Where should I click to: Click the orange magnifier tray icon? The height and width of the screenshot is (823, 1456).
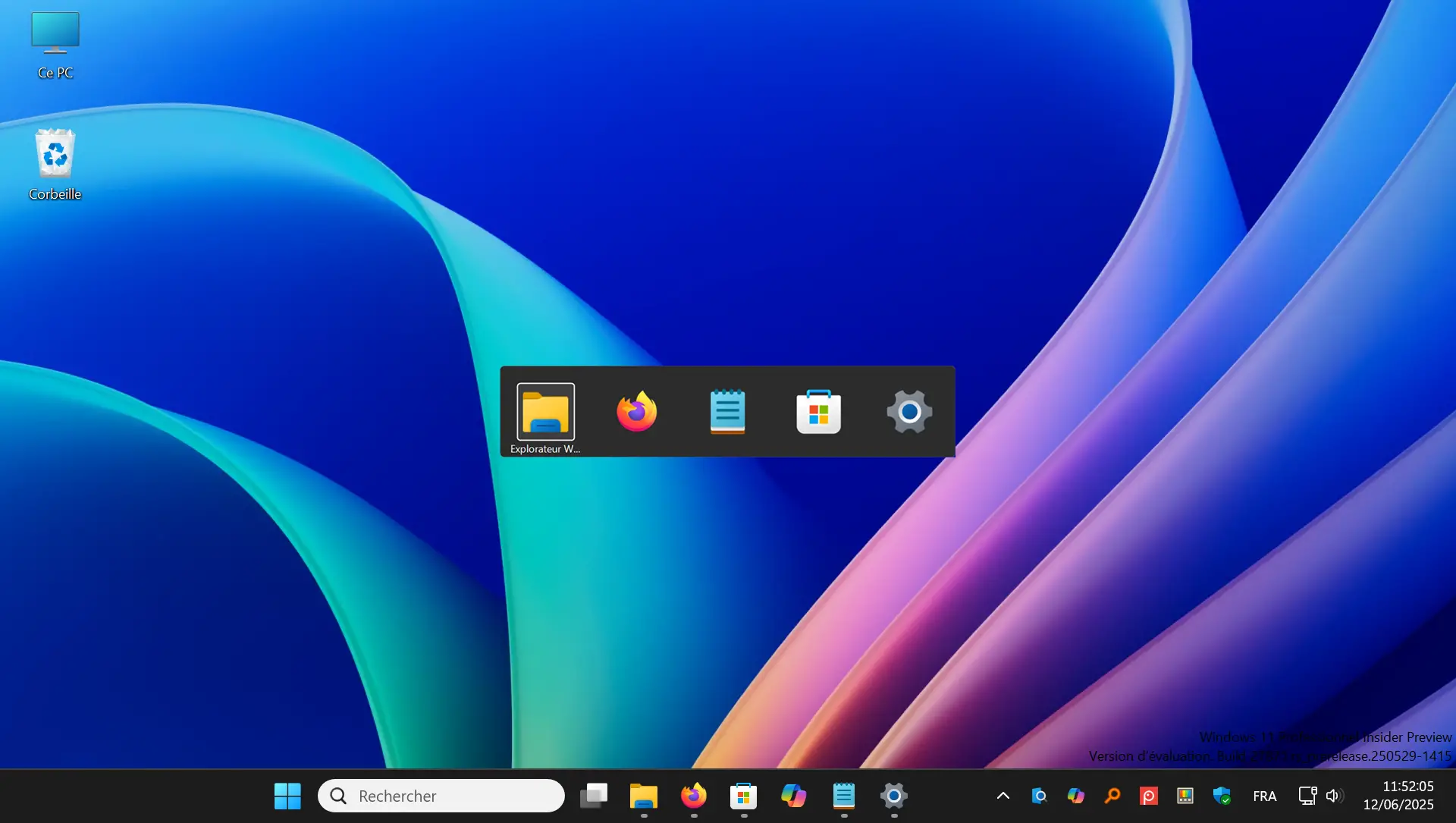click(x=1112, y=796)
